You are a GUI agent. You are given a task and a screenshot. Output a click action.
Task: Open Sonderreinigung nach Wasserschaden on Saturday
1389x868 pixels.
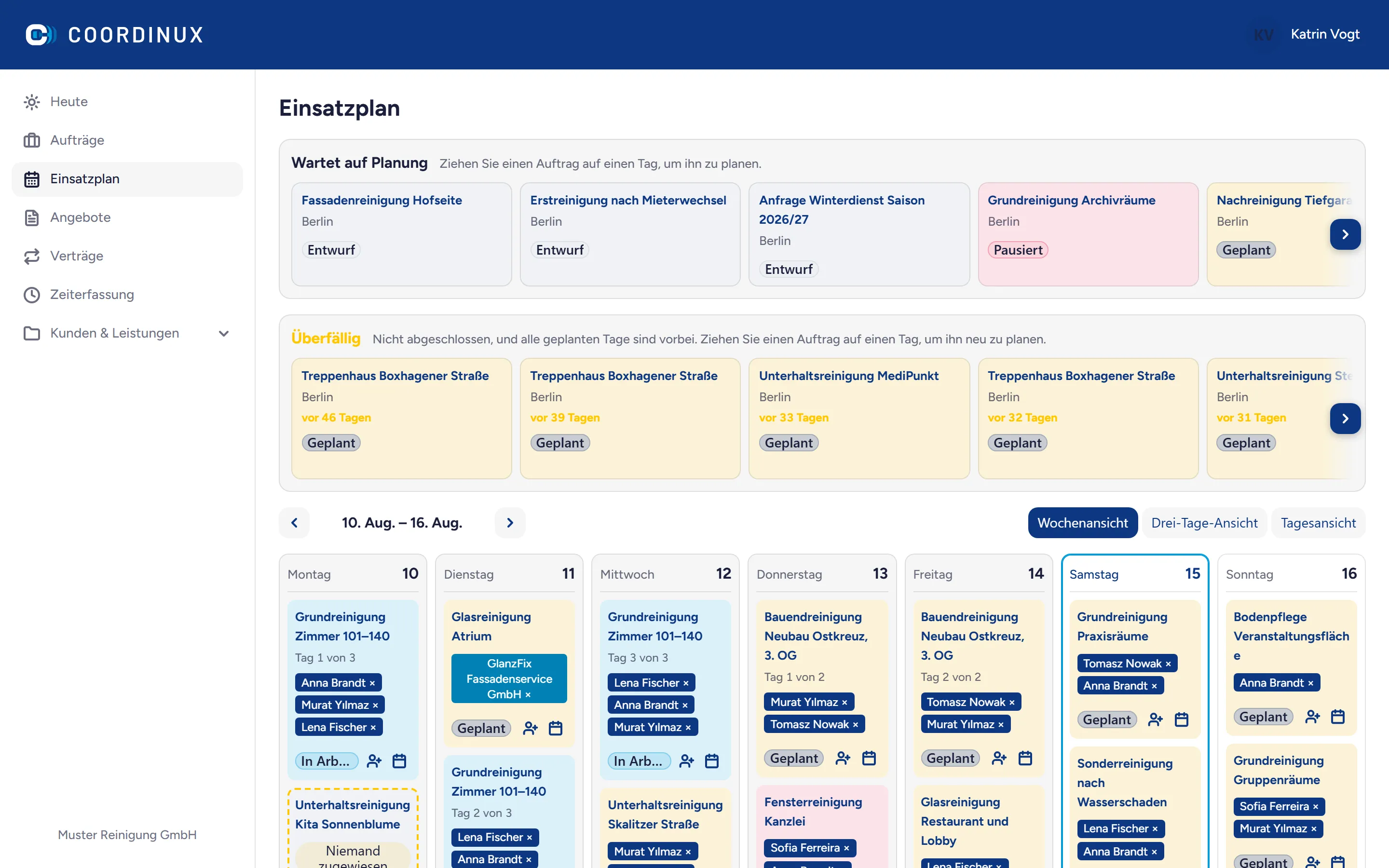(x=1124, y=783)
